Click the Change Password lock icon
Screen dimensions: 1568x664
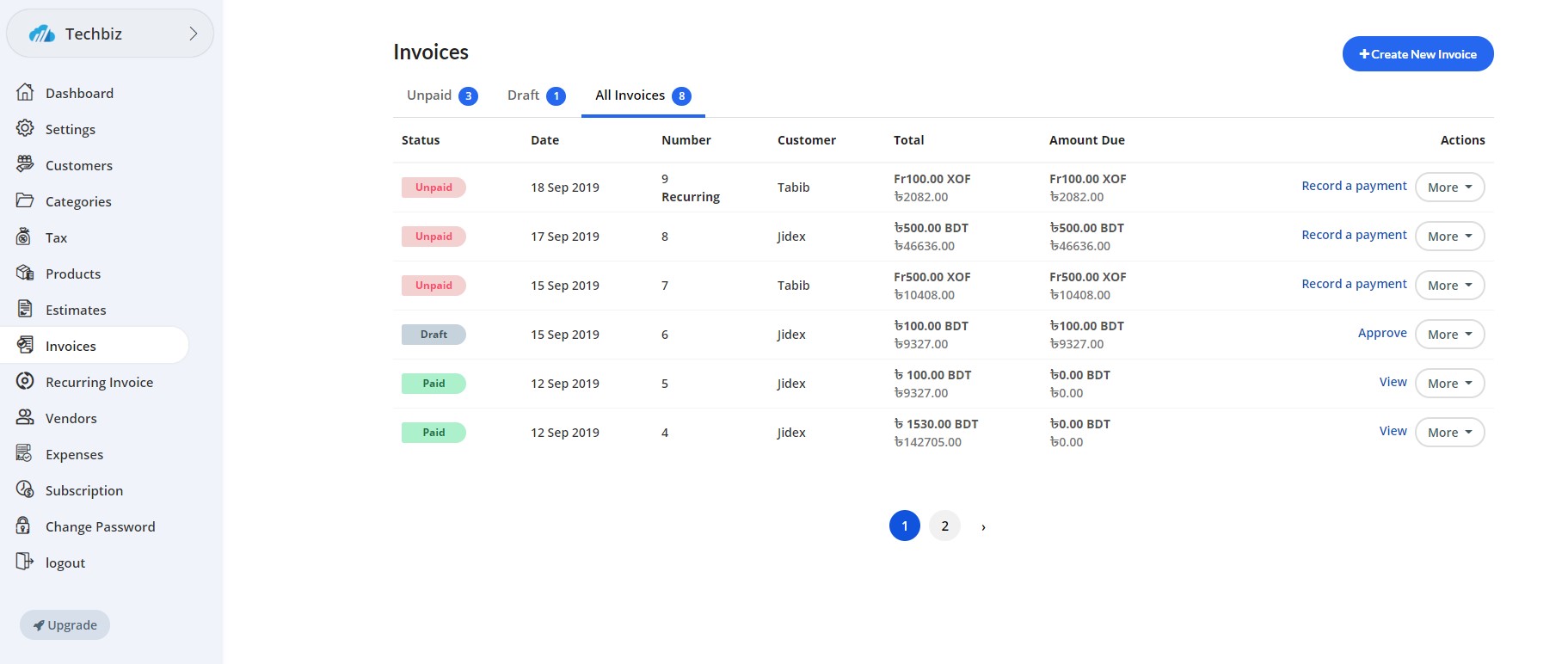25,526
